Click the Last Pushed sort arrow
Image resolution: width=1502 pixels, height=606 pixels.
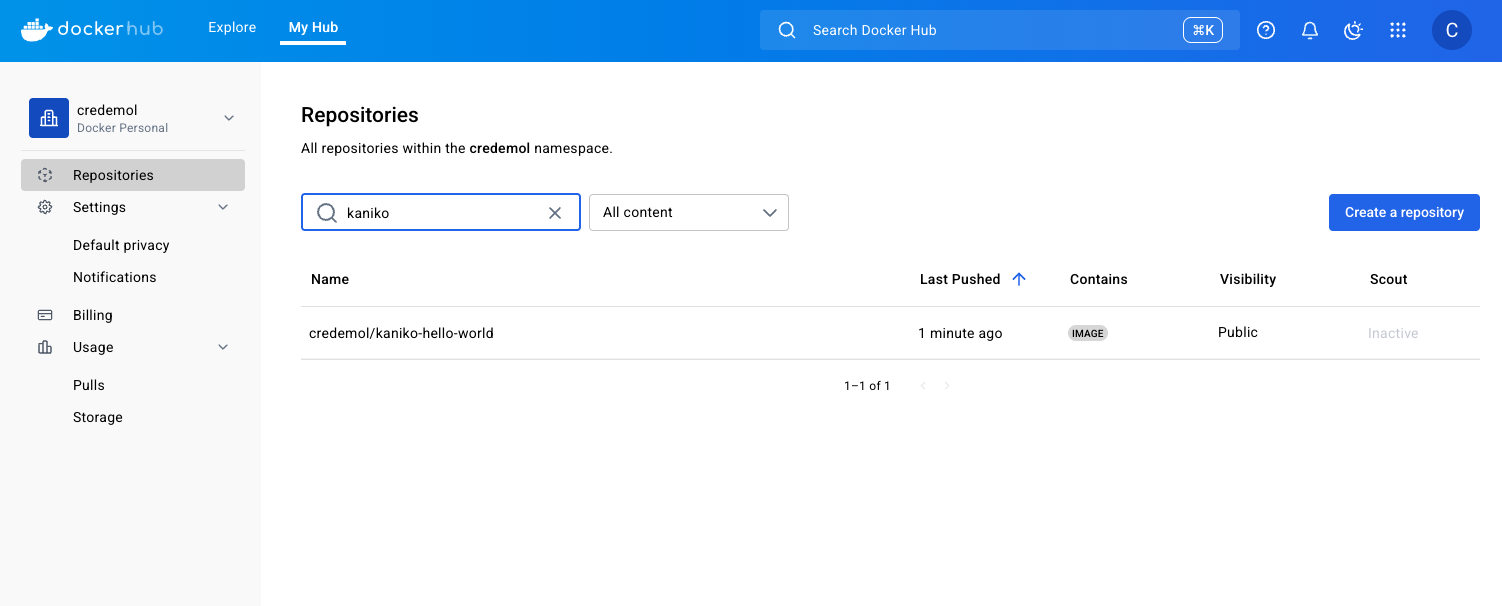pyautogui.click(x=1019, y=279)
